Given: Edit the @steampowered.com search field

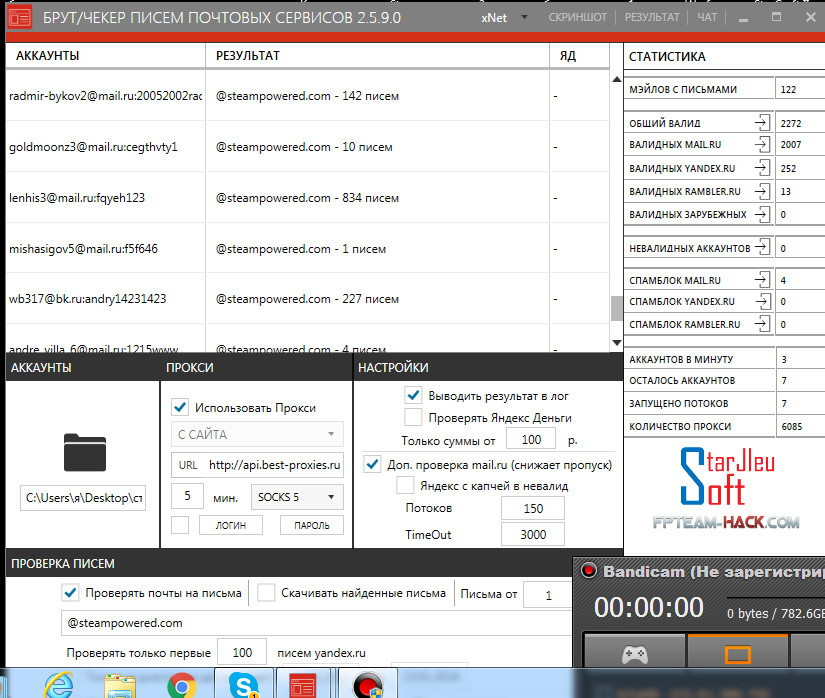Looking at the screenshot, I should tap(316, 623).
